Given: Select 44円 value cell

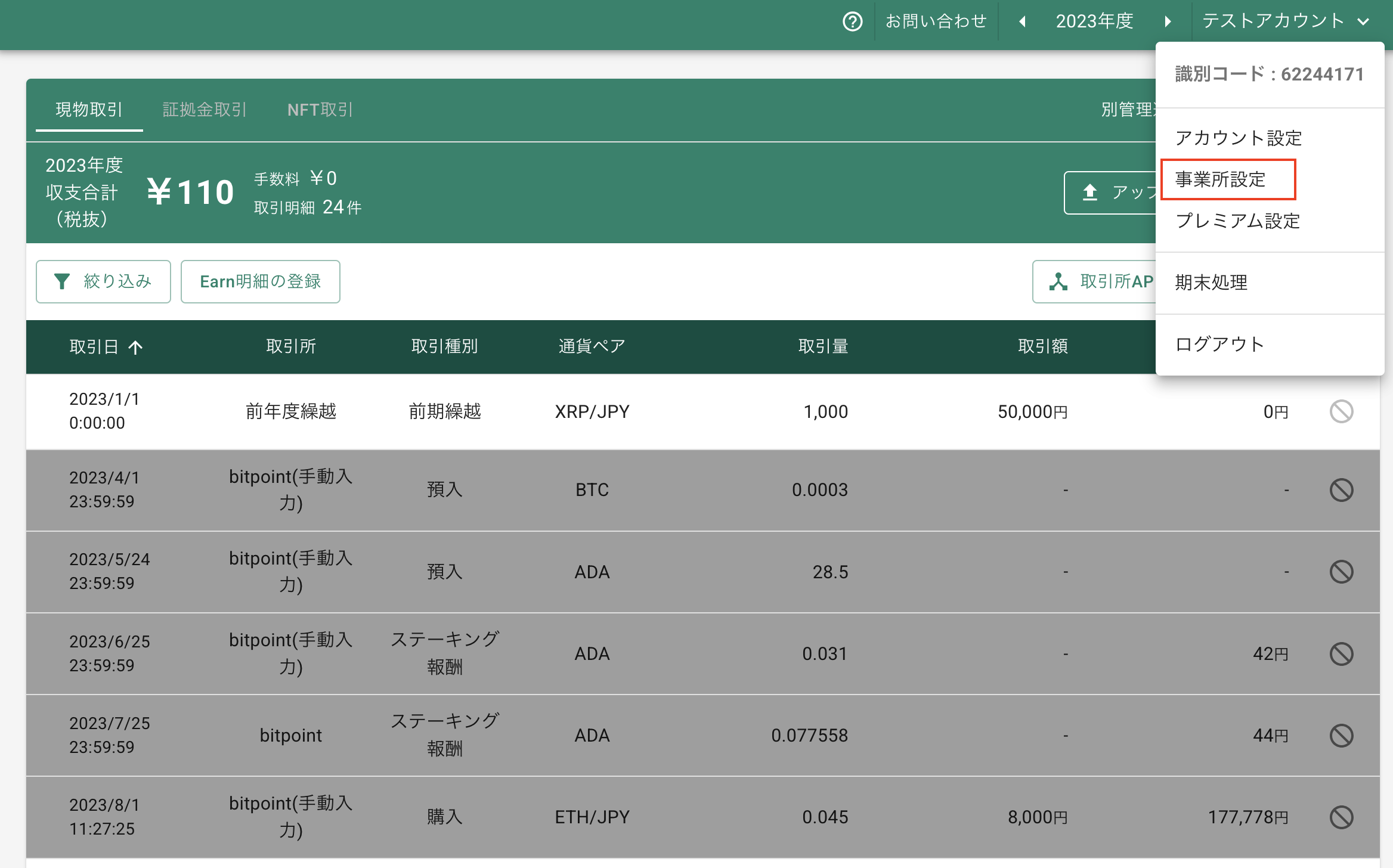Looking at the screenshot, I should [1271, 736].
